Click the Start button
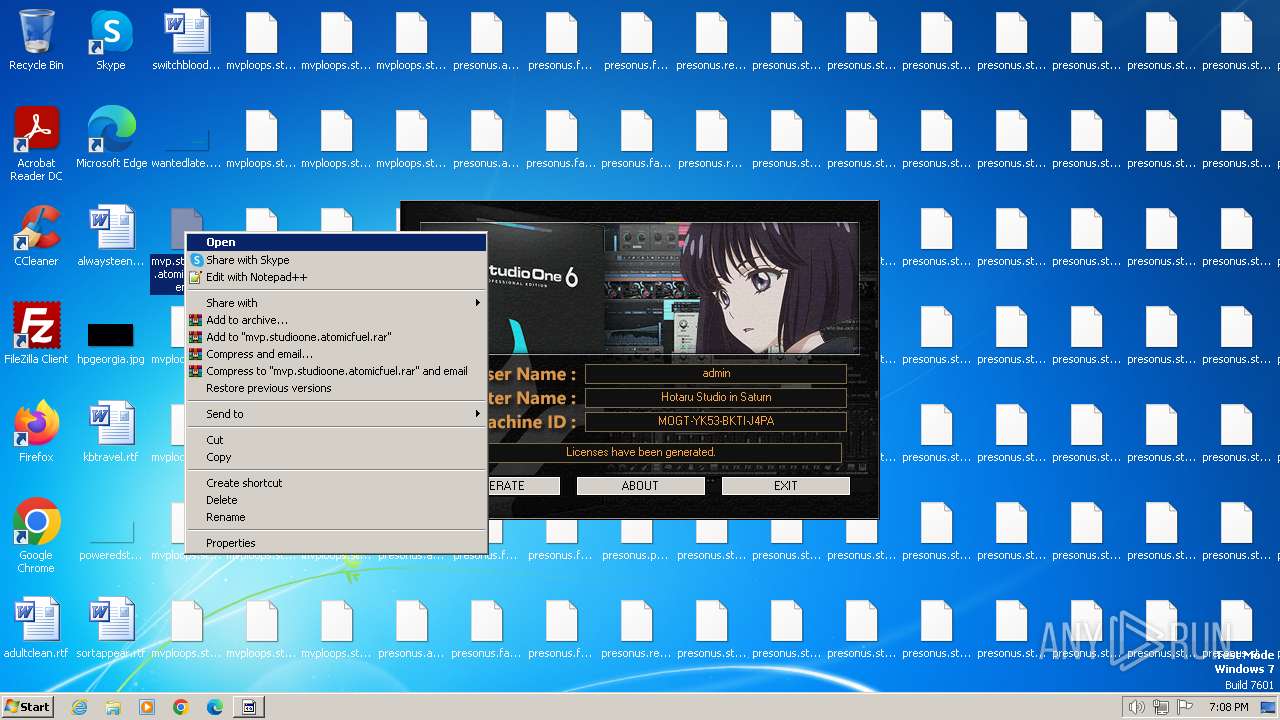 [x=27, y=707]
